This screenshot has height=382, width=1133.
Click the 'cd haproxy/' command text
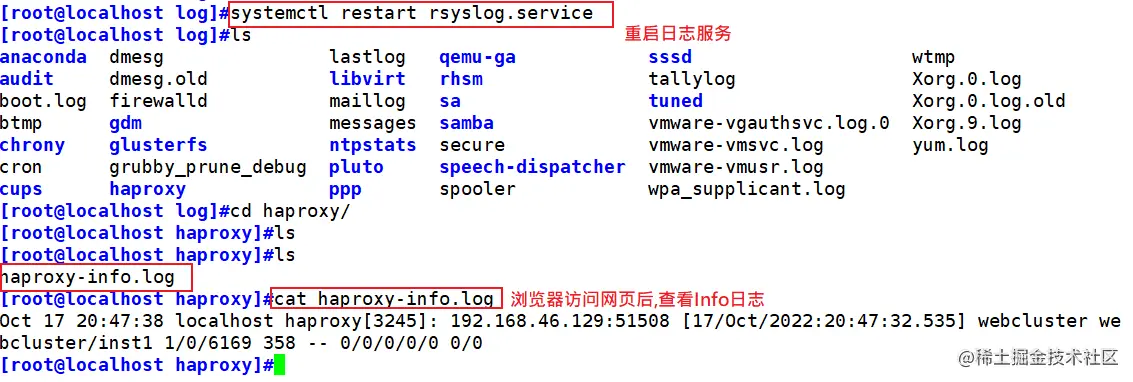[290, 212]
